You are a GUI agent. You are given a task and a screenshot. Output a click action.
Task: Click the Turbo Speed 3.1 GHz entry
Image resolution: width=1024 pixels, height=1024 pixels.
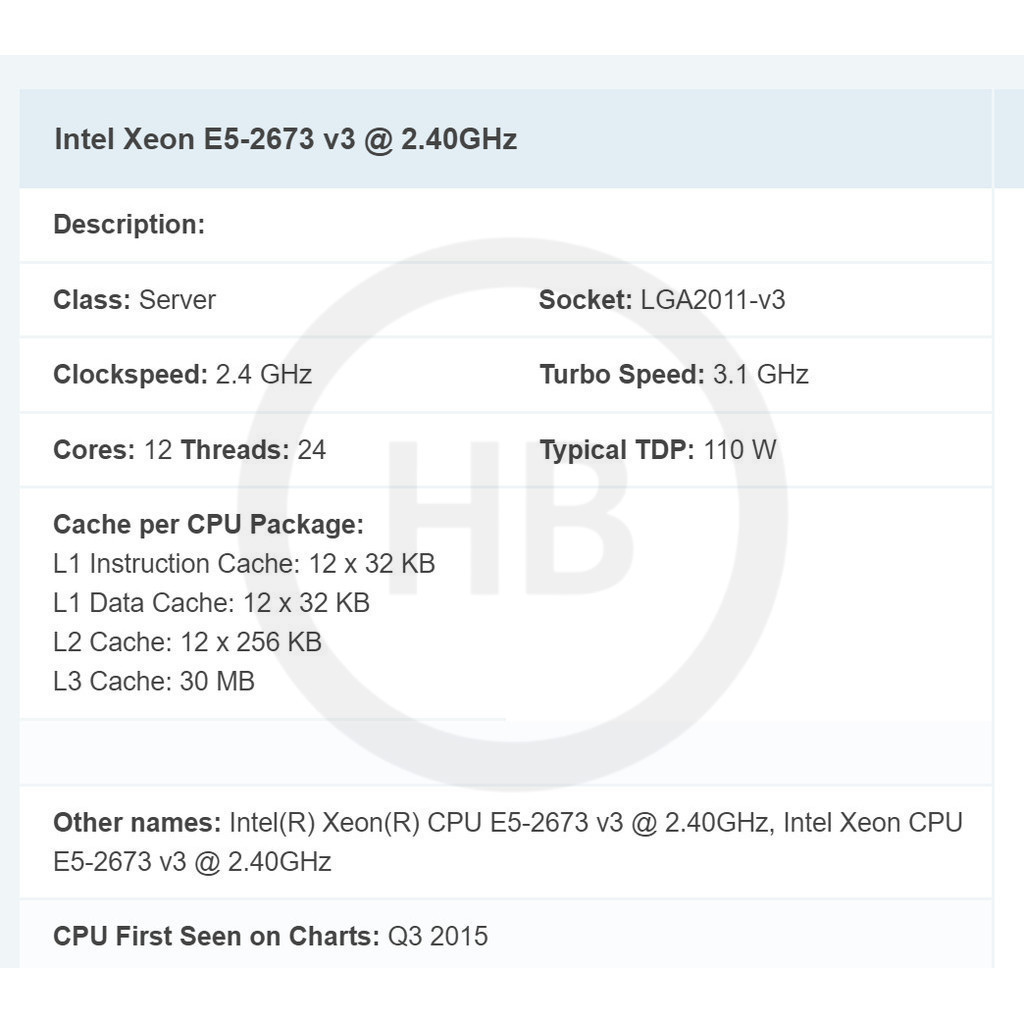[x=673, y=375]
